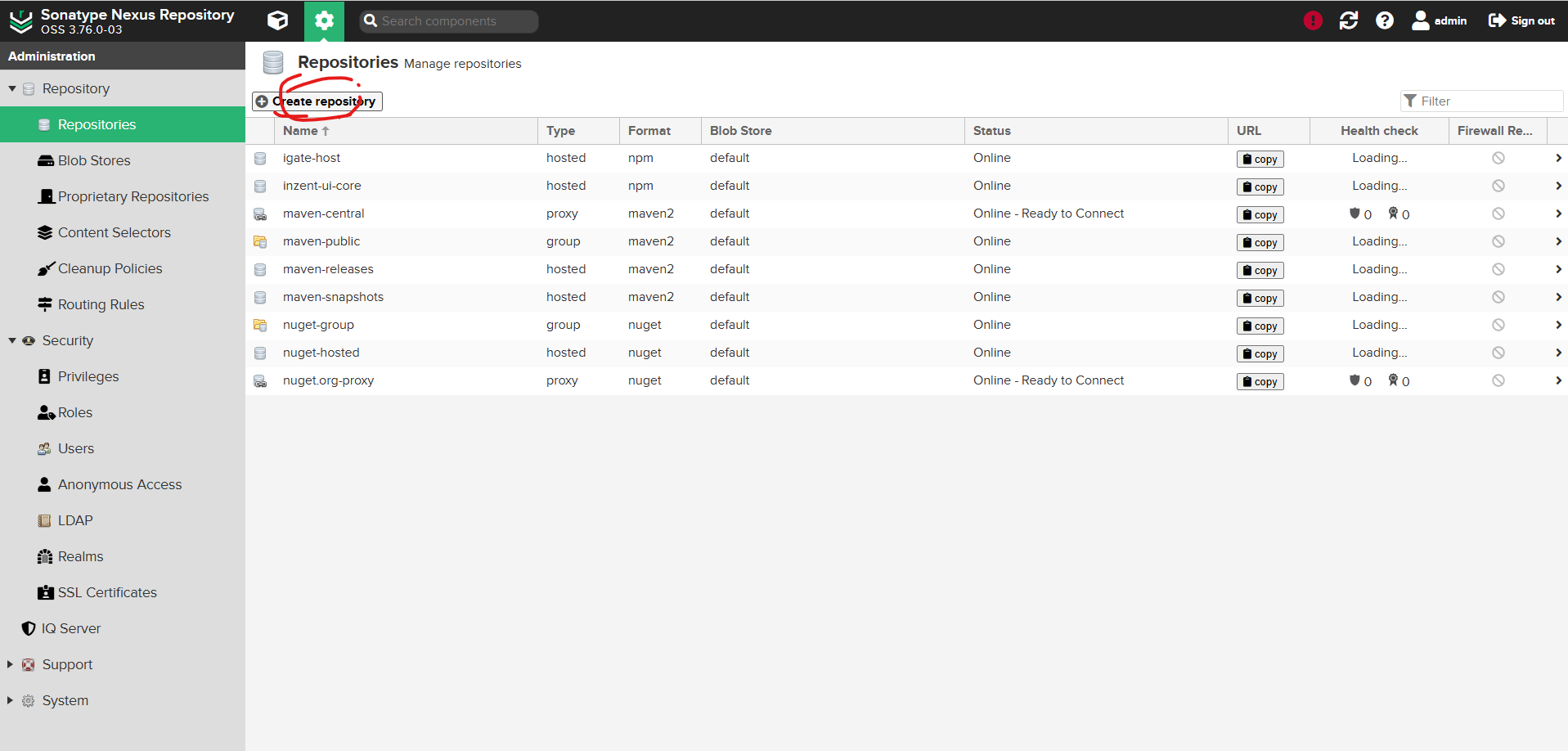The width and height of the screenshot is (1568, 751).
Task: Open Cleanup Policies from the sidebar
Action: tap(110, 268)
